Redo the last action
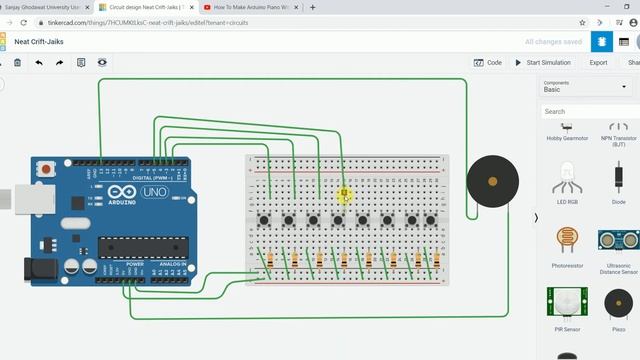Screen dimensions: 640x360 [x=60, y=62]
